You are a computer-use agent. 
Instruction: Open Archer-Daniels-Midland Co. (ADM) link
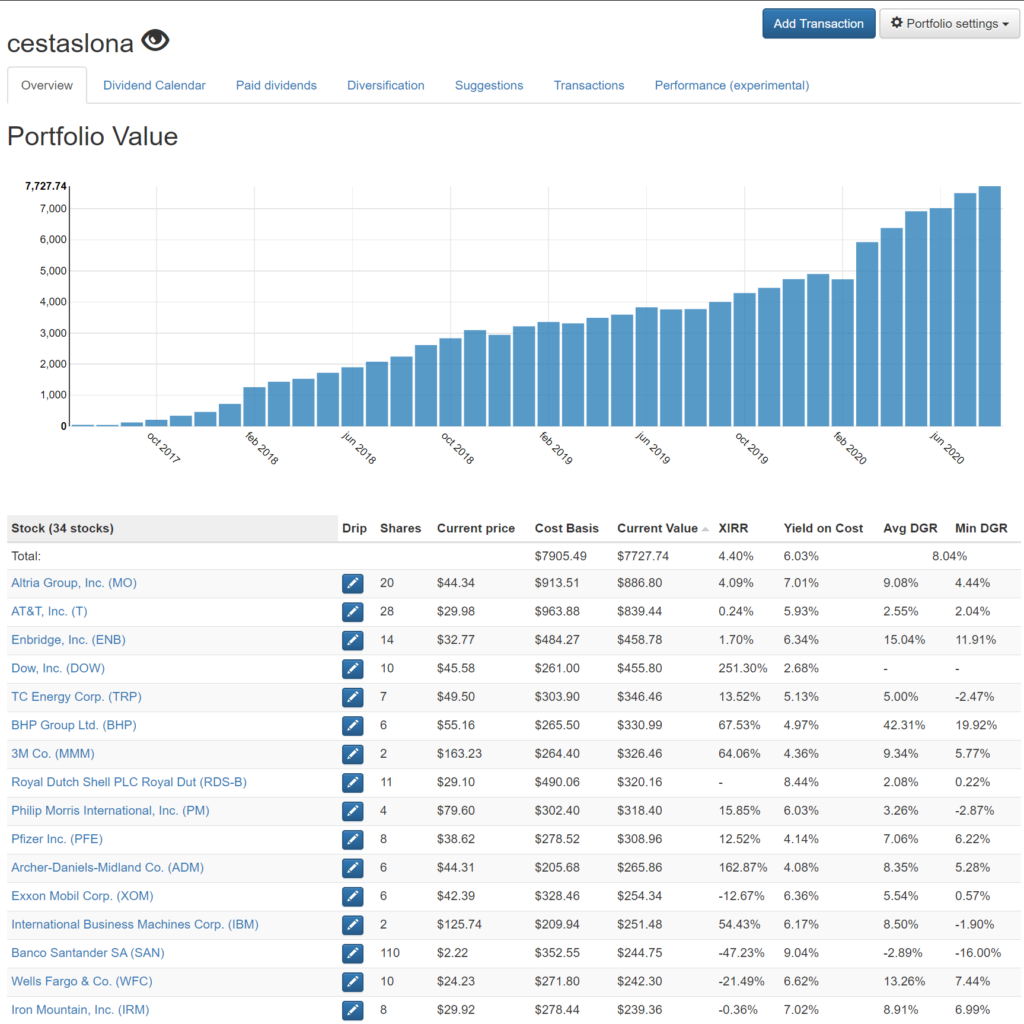pos(108,868)
